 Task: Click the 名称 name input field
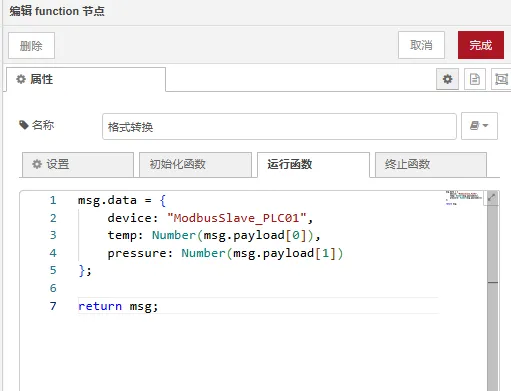click(x=279, y=127)
